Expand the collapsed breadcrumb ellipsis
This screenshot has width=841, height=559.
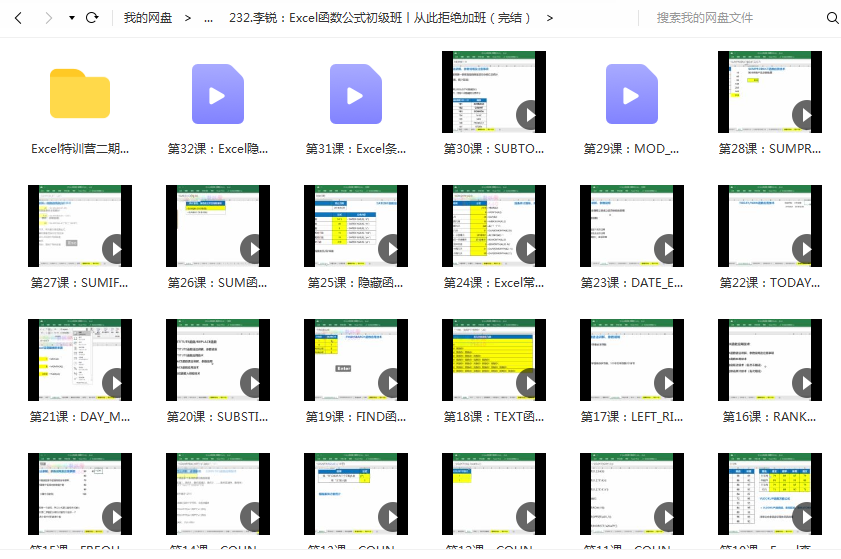[209, 19]
